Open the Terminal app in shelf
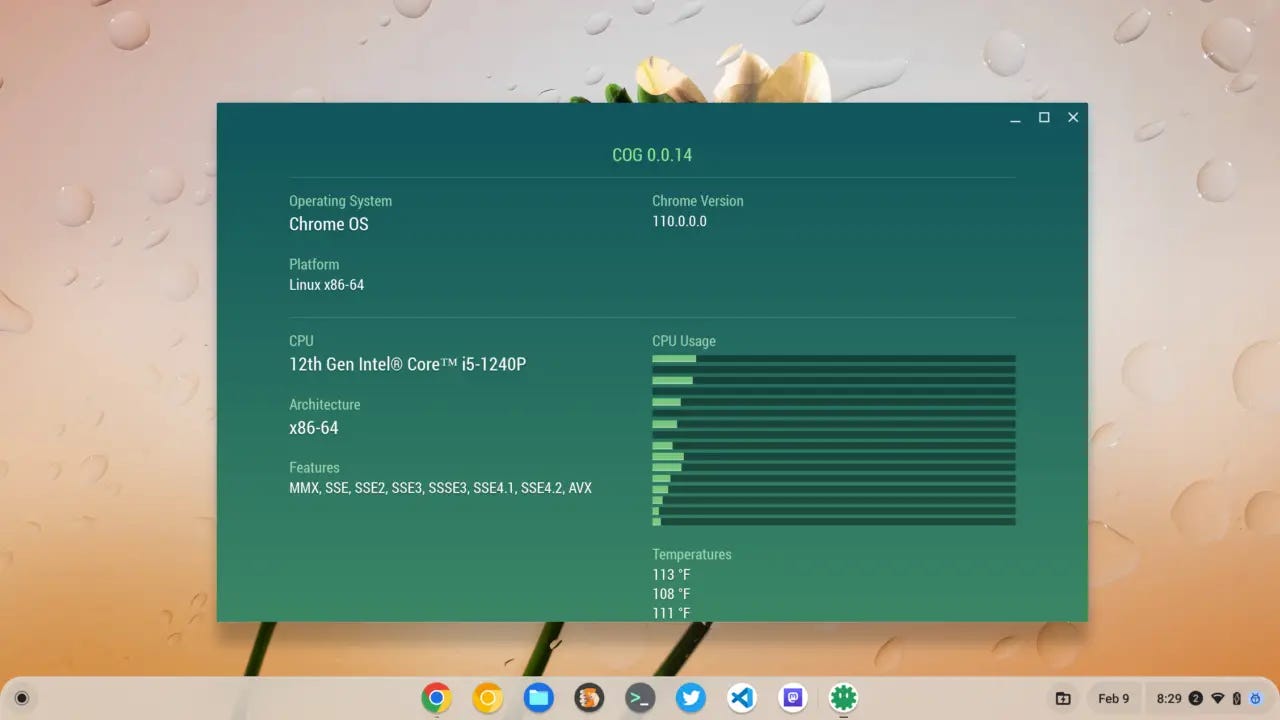Image resolution: width=1280 pixels, height=720 pixels. coord(640,698)
